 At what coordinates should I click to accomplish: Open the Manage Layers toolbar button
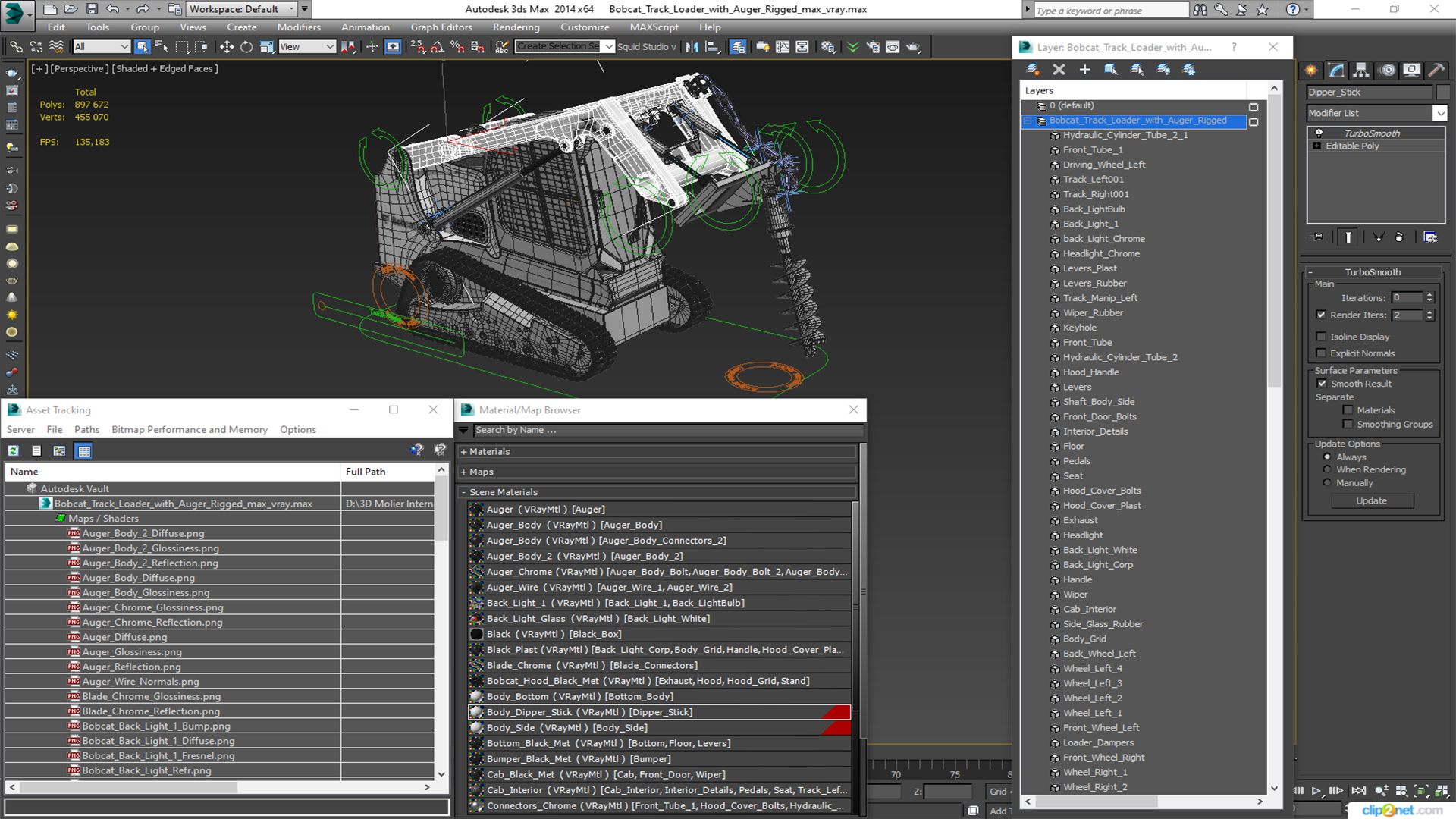[x=738, y=47]
